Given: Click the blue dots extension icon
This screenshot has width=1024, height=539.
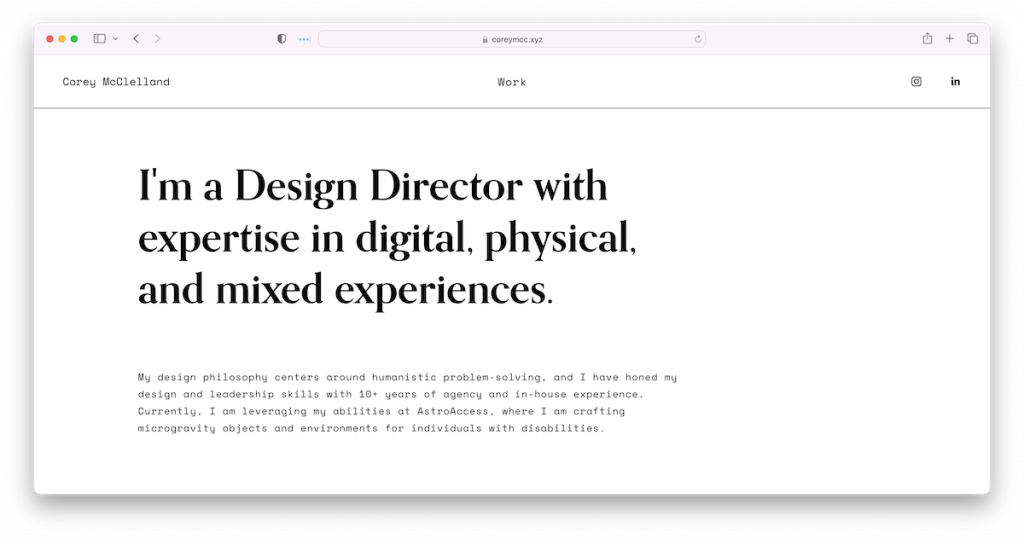Looking at the screenshot, I should tap(304, 39).
